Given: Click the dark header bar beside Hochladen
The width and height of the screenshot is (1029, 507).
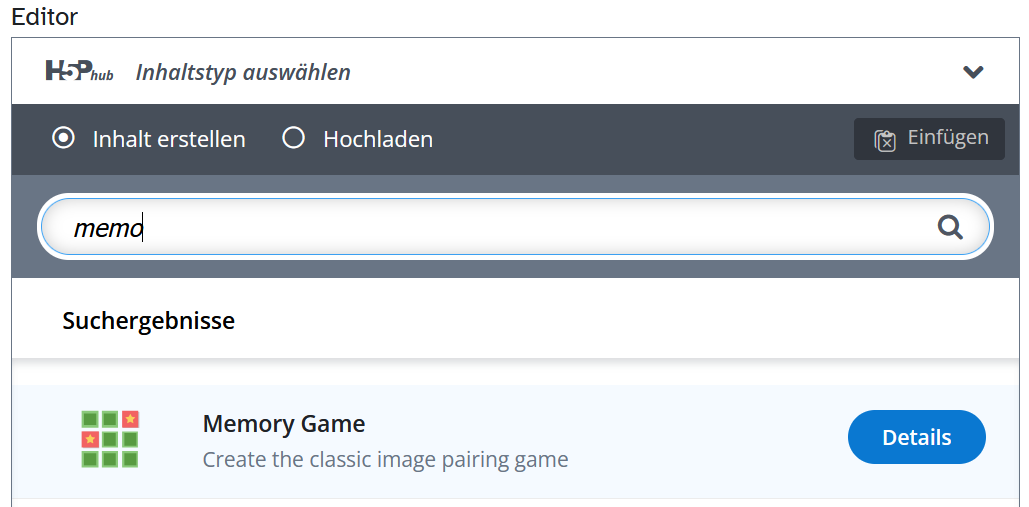Looking at the screenshot, I should pos(640,139).
